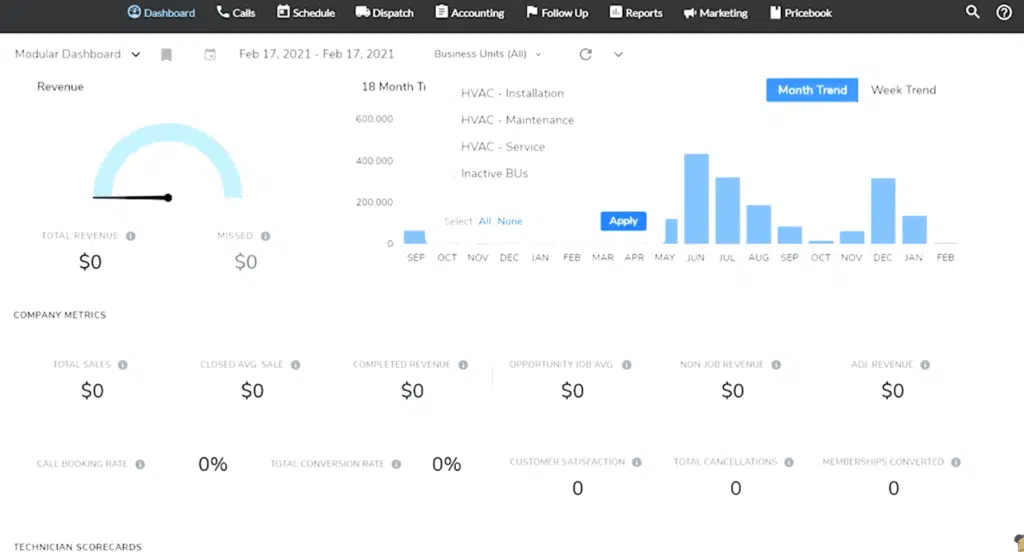Viewport: 1024px width, 552px height.
Task: Open the calendar date picker icon
Action: 210,55
